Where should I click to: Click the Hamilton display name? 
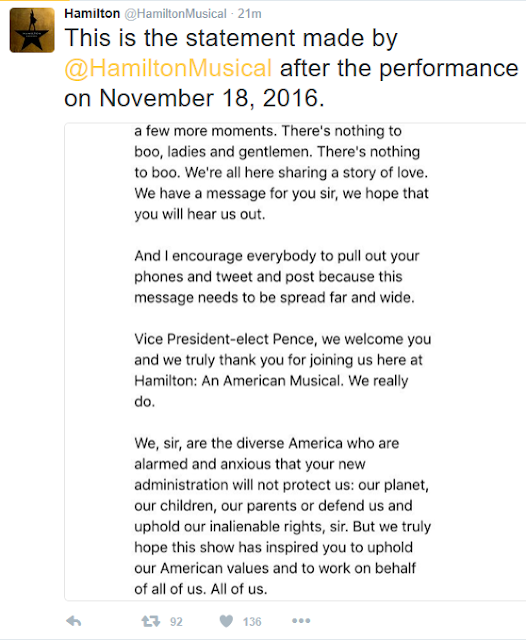pos(92,13)
